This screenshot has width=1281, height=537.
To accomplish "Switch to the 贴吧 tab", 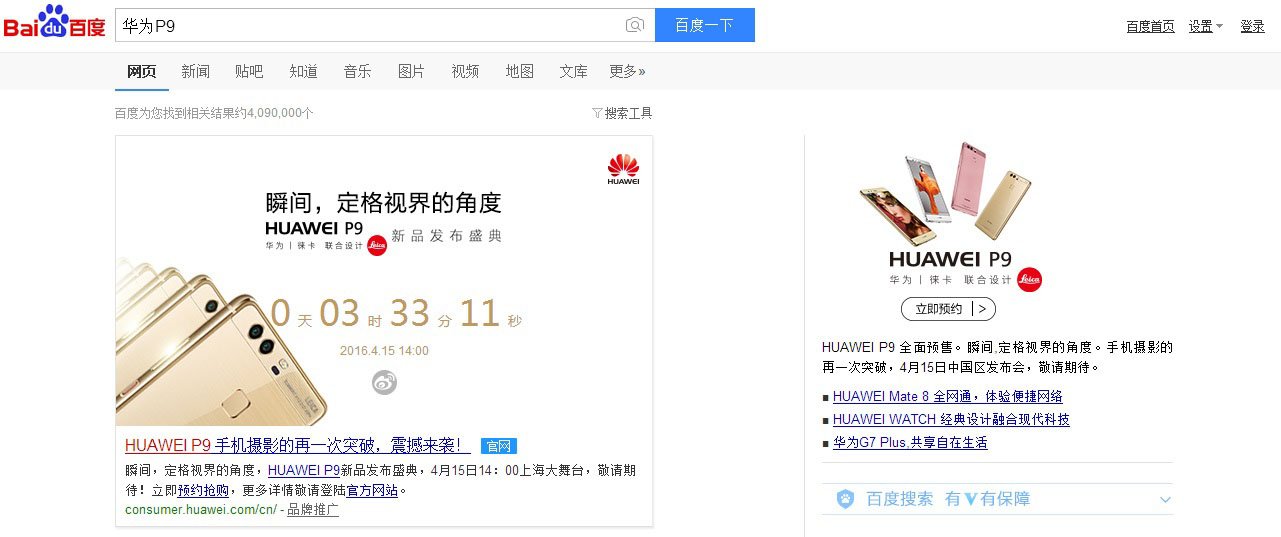I will point(249,71).
